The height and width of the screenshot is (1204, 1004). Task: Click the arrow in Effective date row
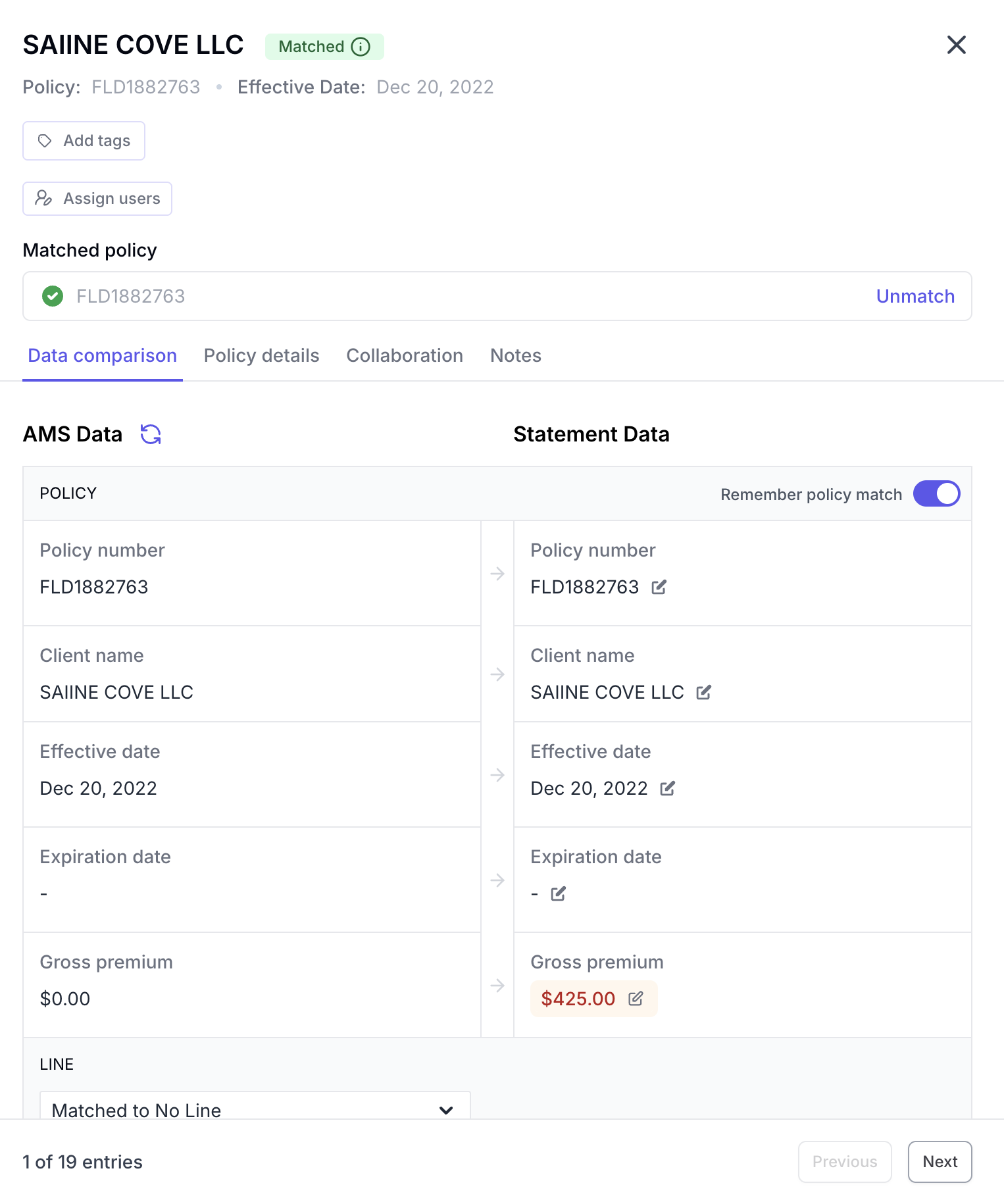point(497,775)
